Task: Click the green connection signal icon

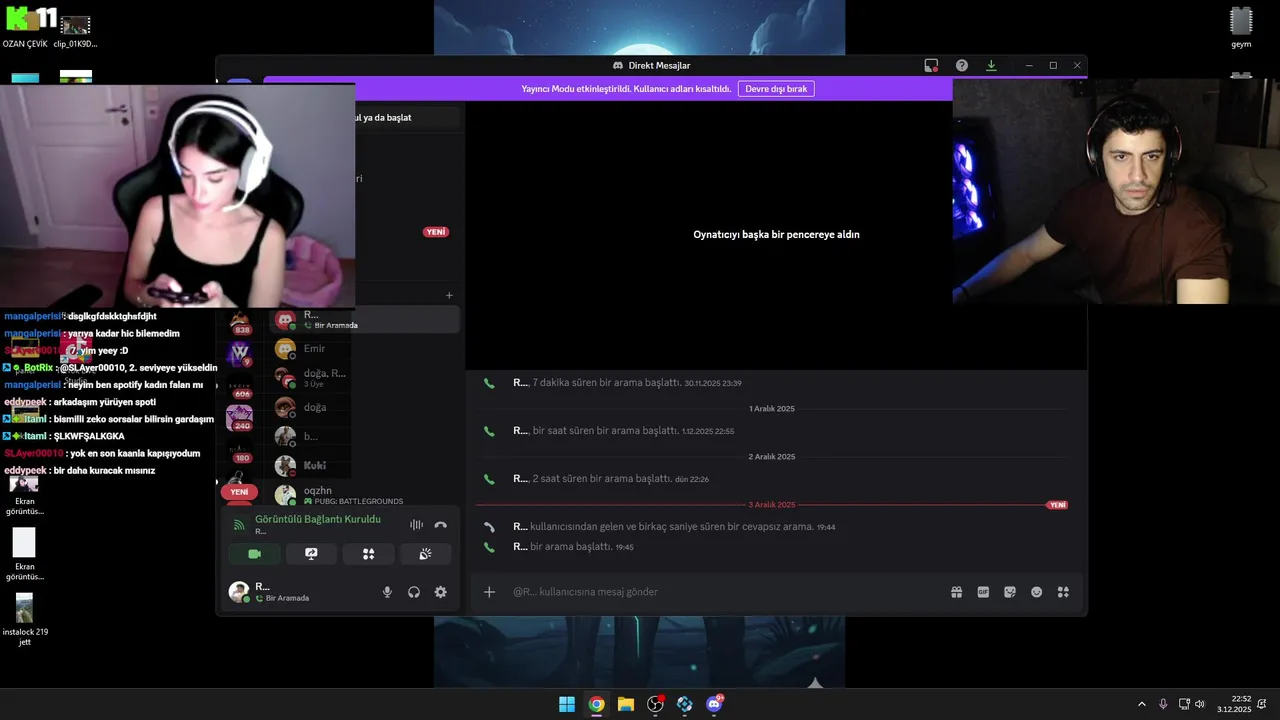Action: pos(239,525)
